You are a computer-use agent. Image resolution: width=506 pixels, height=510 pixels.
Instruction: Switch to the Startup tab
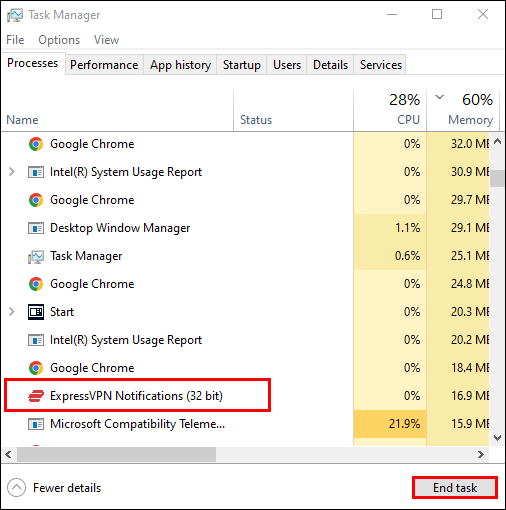[x=242, y=65]
